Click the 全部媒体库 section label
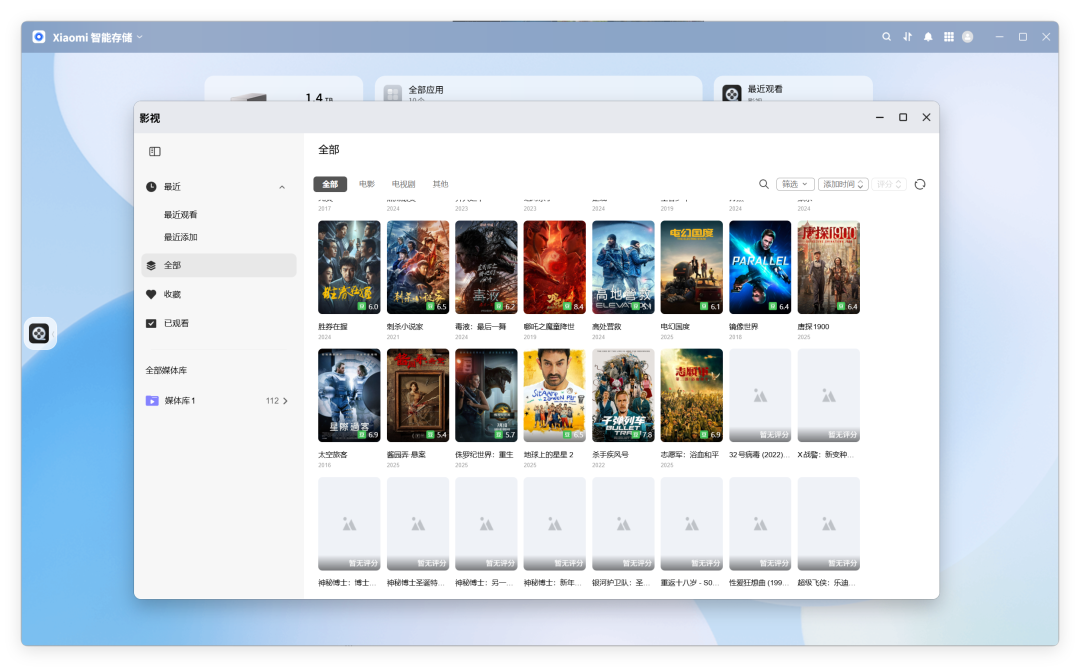The image size is (1080, 667). (x=166, y=371)
